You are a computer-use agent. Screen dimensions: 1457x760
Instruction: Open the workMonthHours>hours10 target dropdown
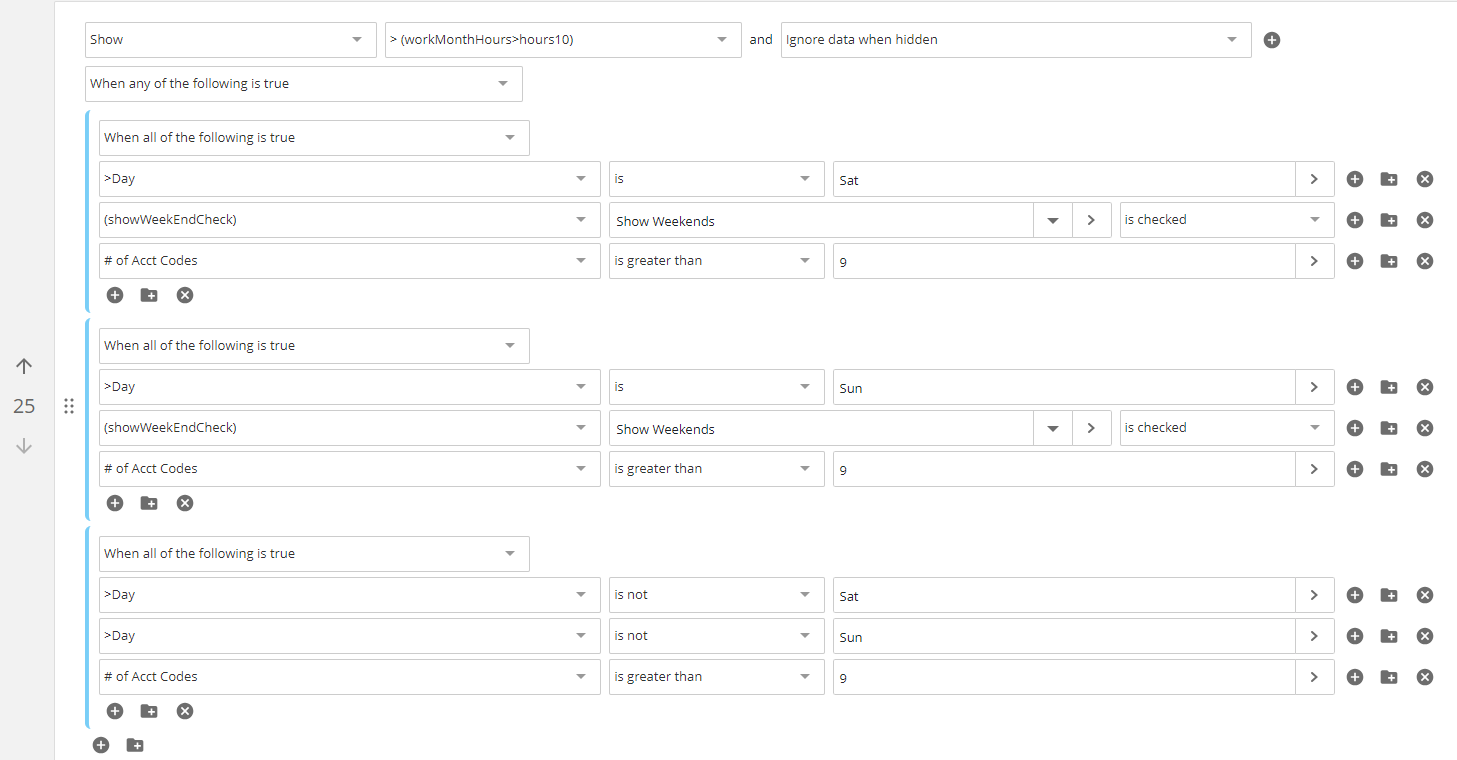562,40
